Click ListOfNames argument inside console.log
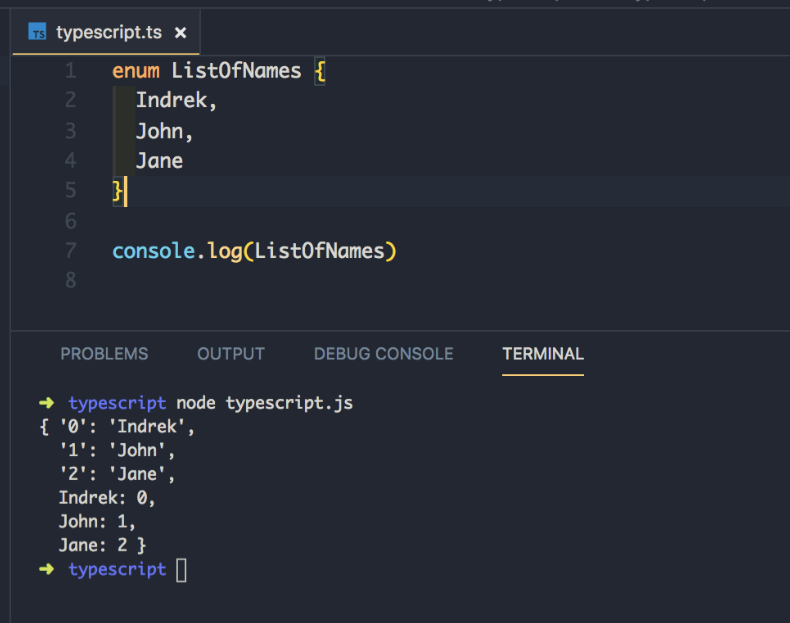Screen dimensions: 790x623 click(319, 251)
